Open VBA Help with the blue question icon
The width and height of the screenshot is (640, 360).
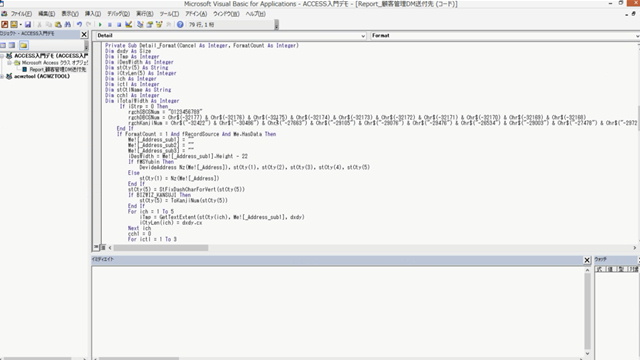[180, 24]
